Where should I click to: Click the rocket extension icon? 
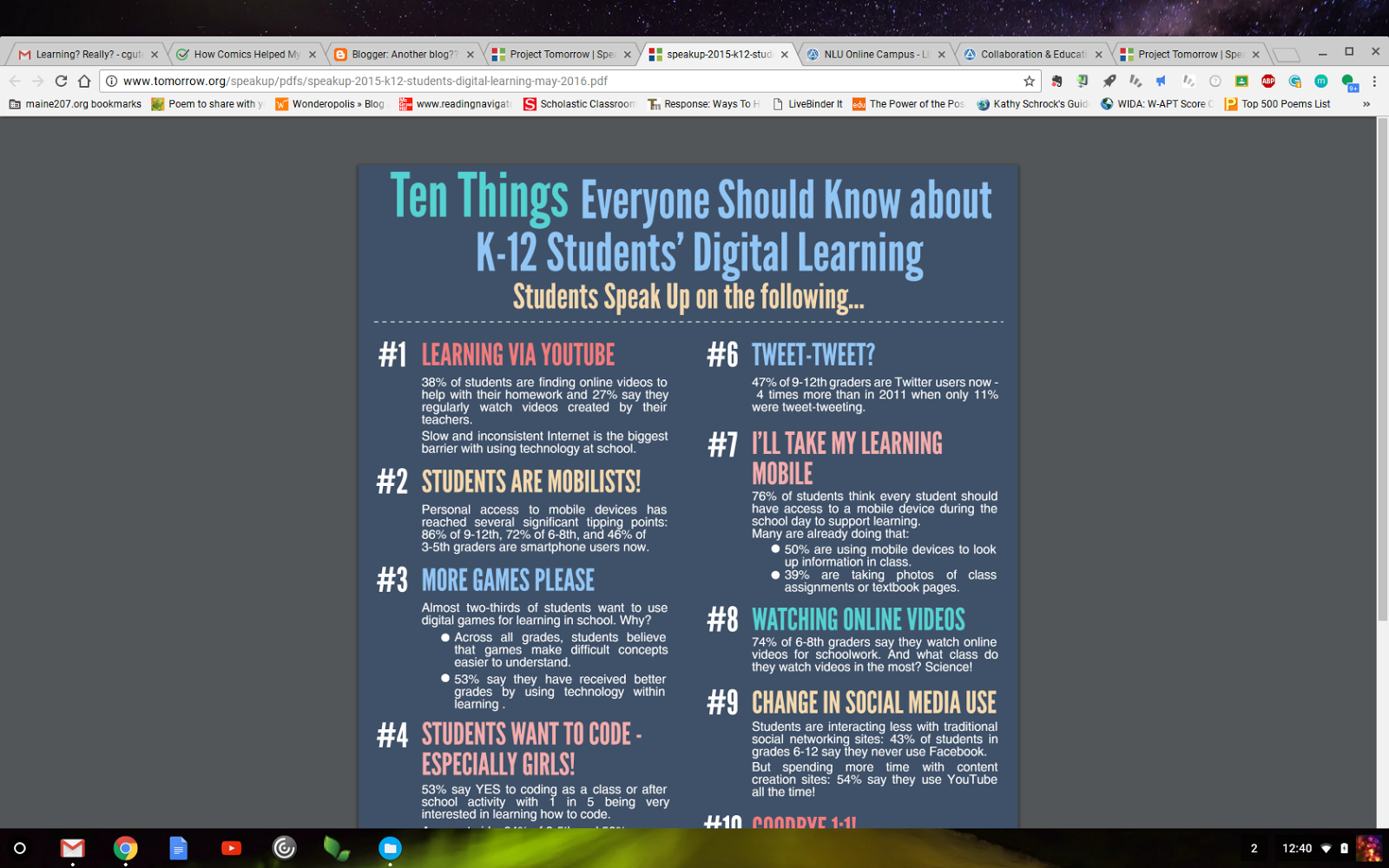1109,81
